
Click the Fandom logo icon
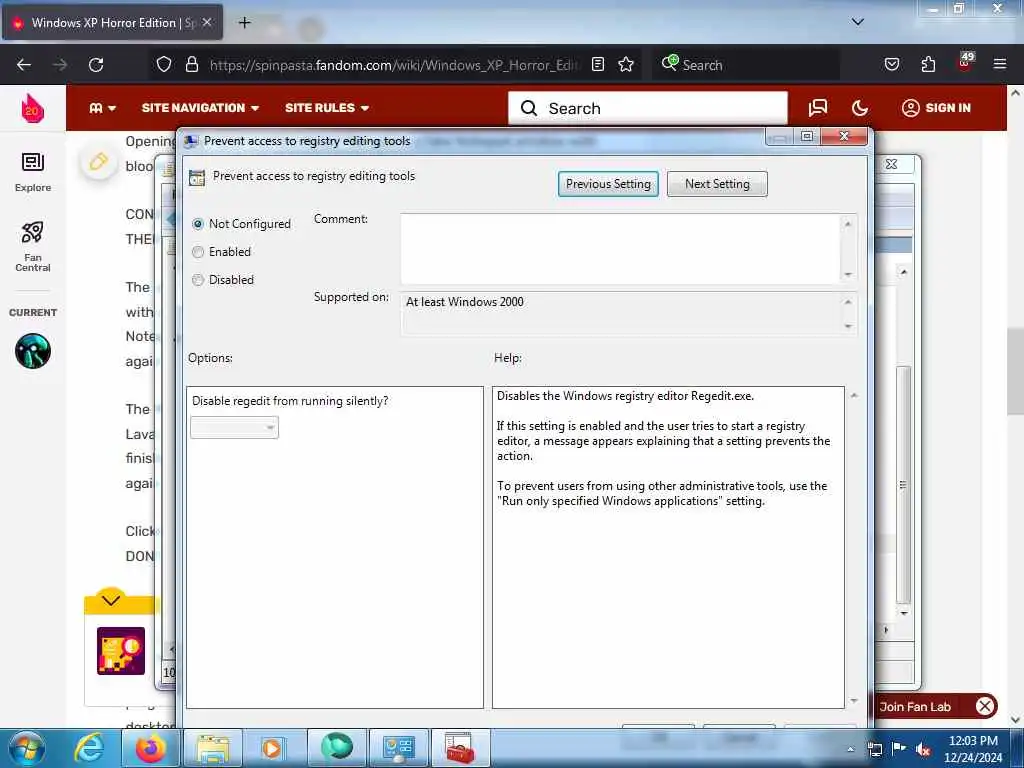[32, 108]
